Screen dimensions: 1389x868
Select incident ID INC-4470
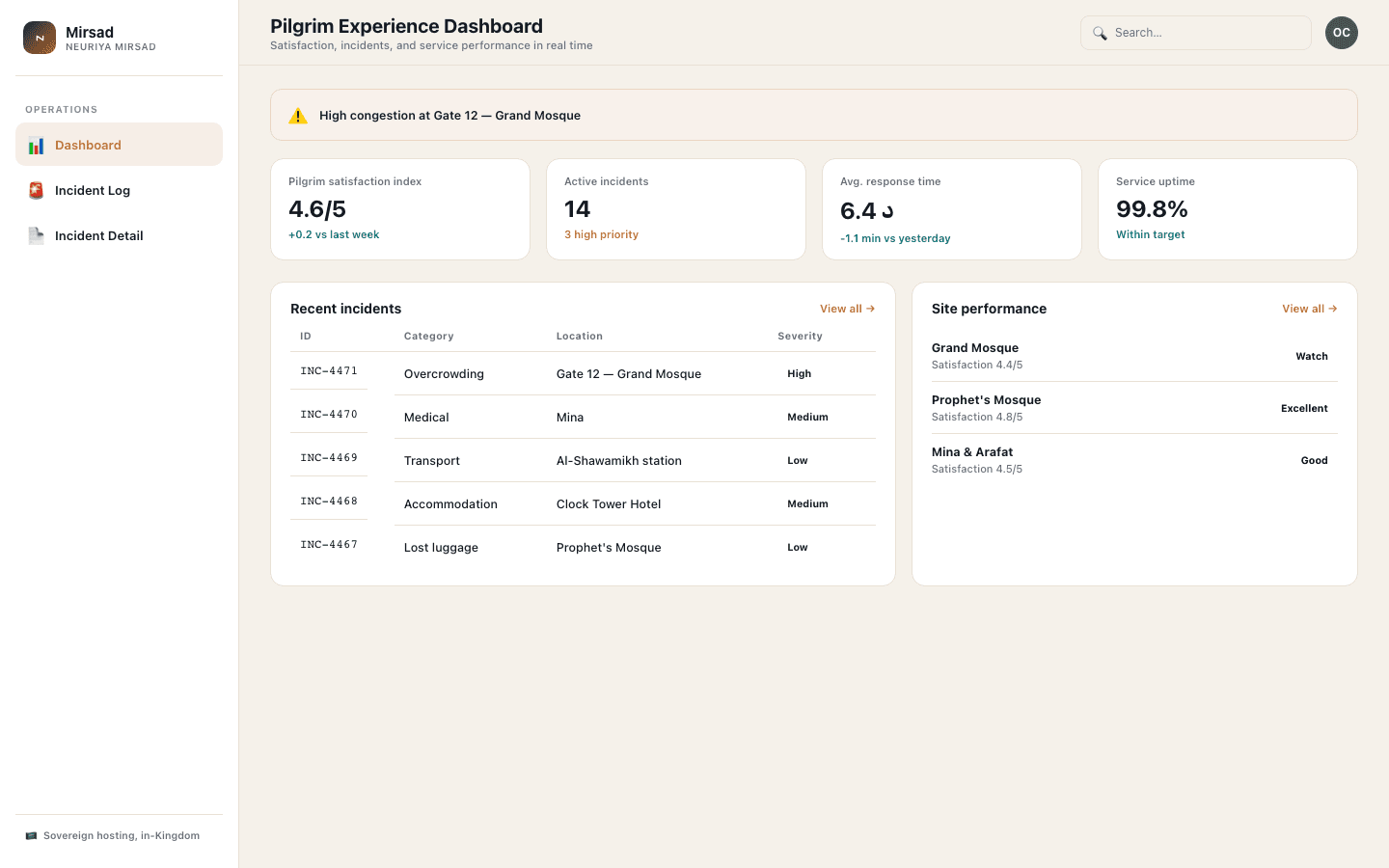[x=329, y=415]
